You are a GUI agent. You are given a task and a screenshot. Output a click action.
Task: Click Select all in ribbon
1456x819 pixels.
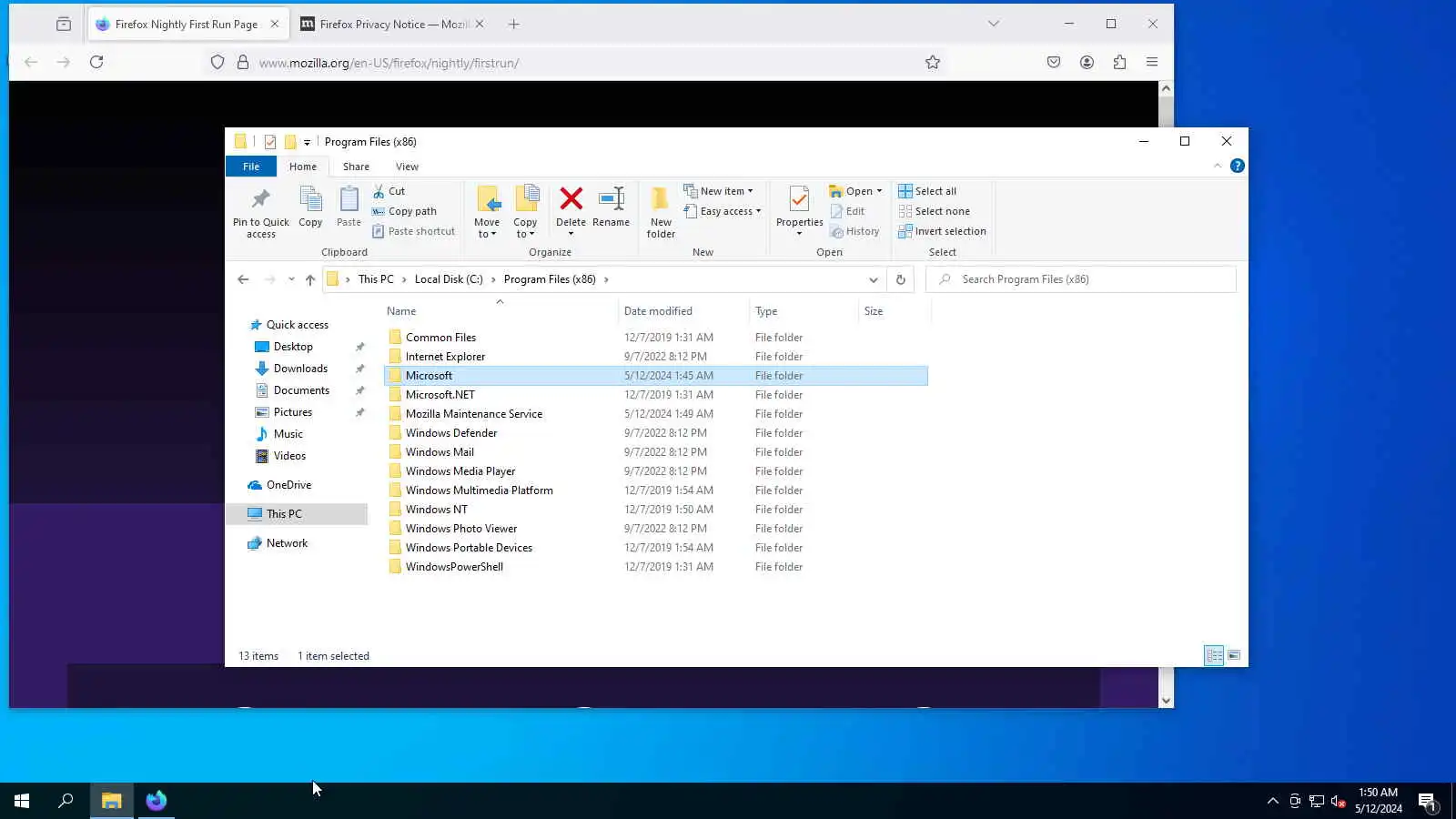[x=927, y=191]
